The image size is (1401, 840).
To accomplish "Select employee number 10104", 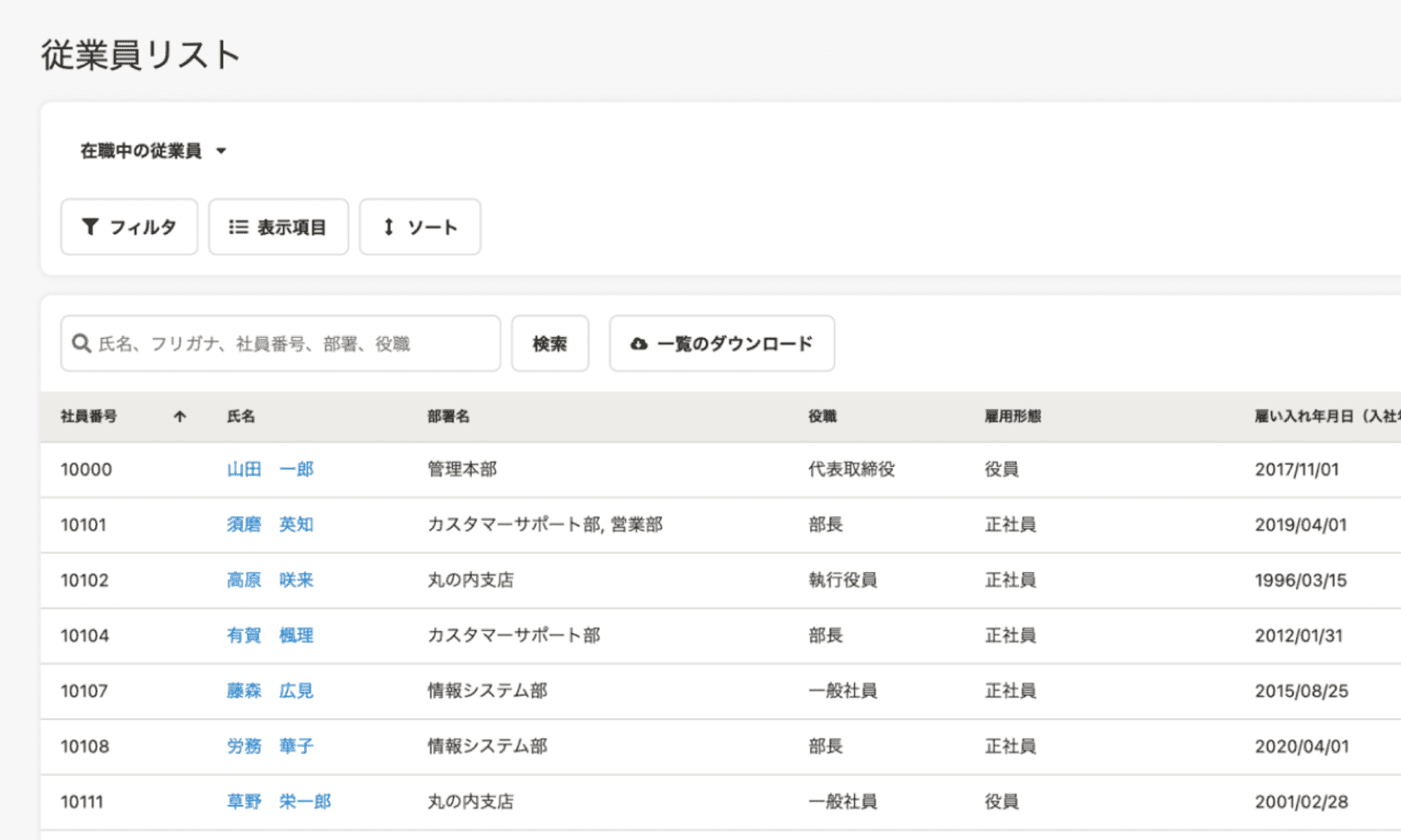I will click(x=84, y=636).
